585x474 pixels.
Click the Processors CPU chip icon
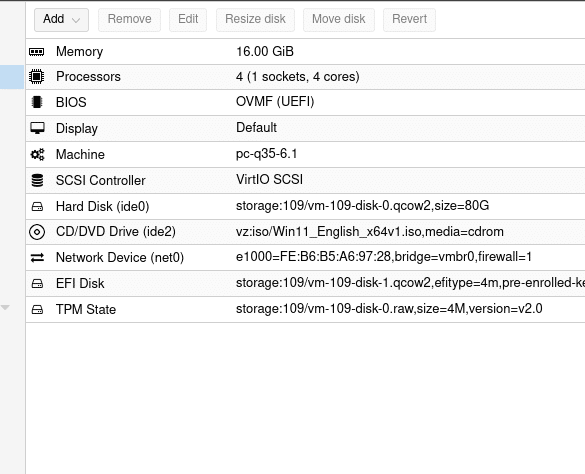tap(37, 77)
